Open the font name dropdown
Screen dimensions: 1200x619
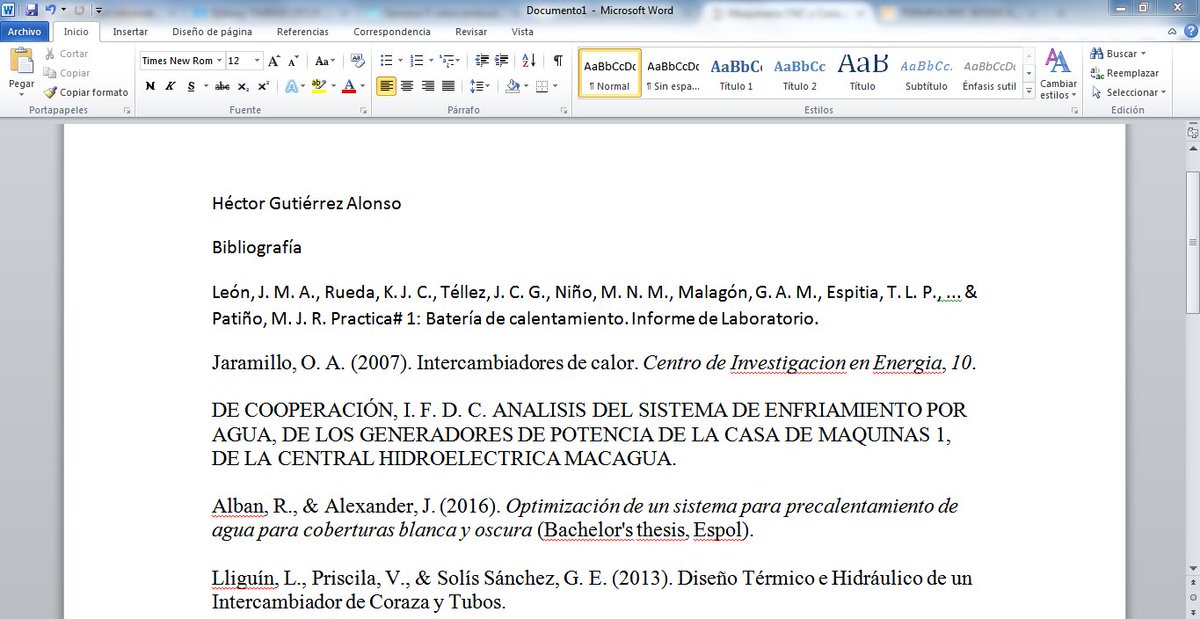[x=218, y=61]
